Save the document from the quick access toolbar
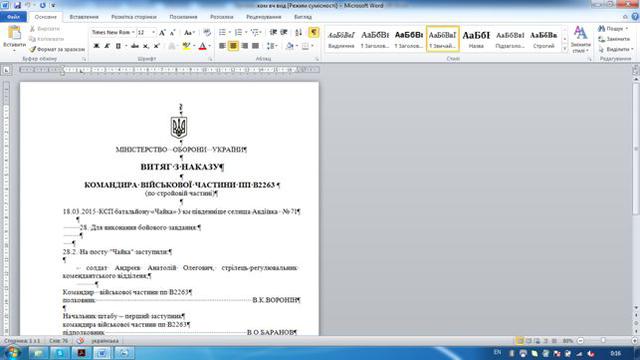This screenshot has height=360, width=640. [17, 5]
